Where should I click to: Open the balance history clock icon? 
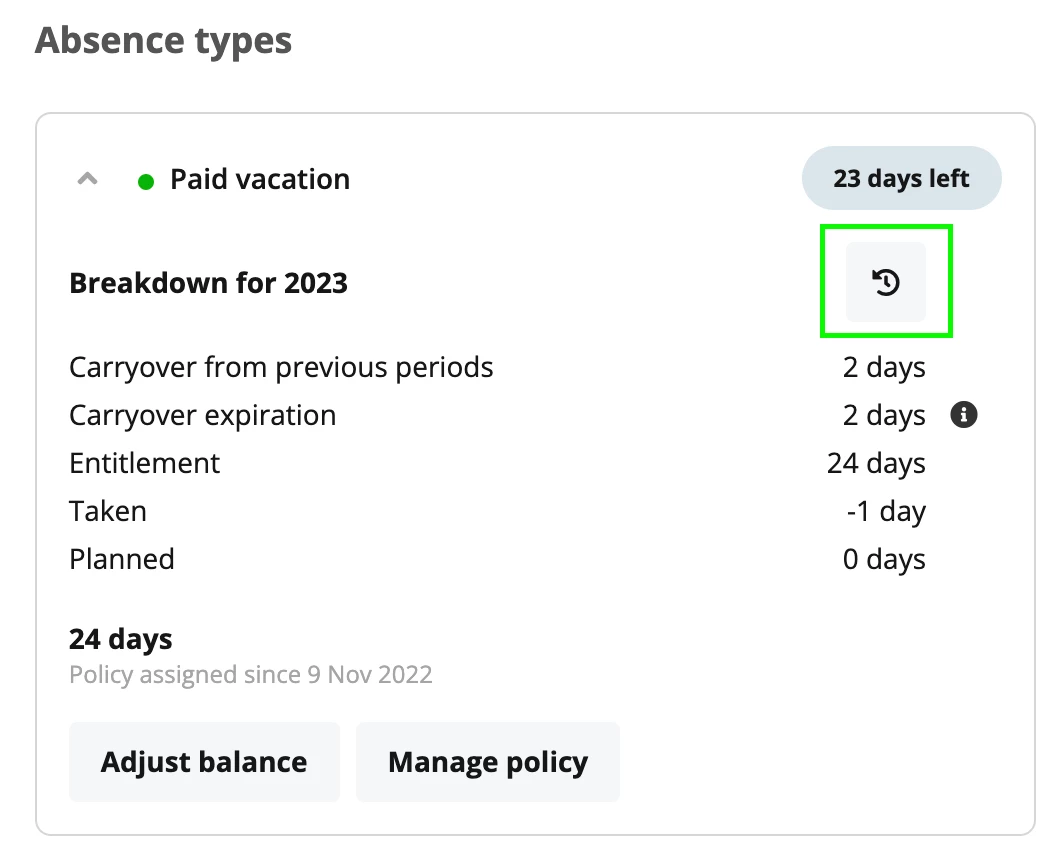(886, 282)
